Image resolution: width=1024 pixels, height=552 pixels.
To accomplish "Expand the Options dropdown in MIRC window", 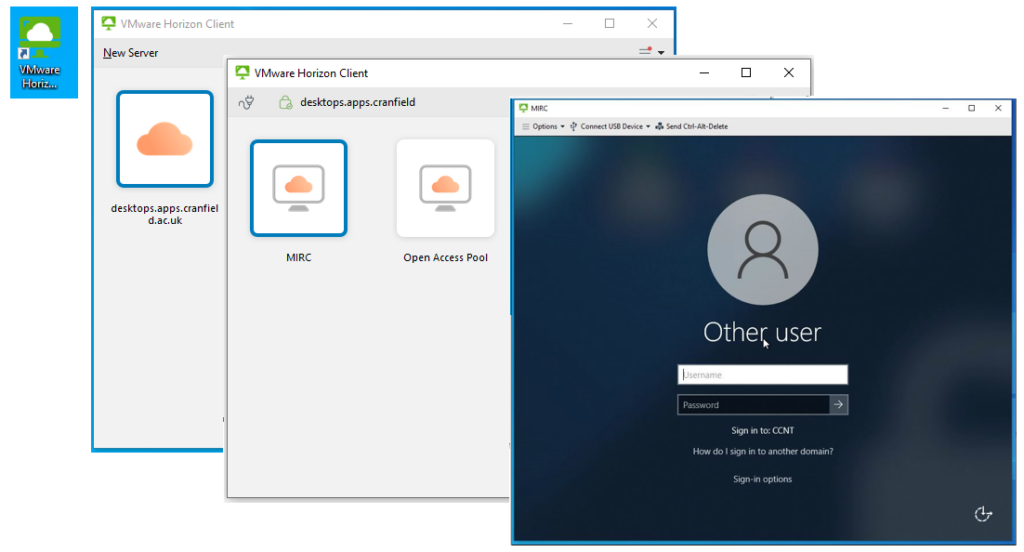I will click(x=544, y=127).
